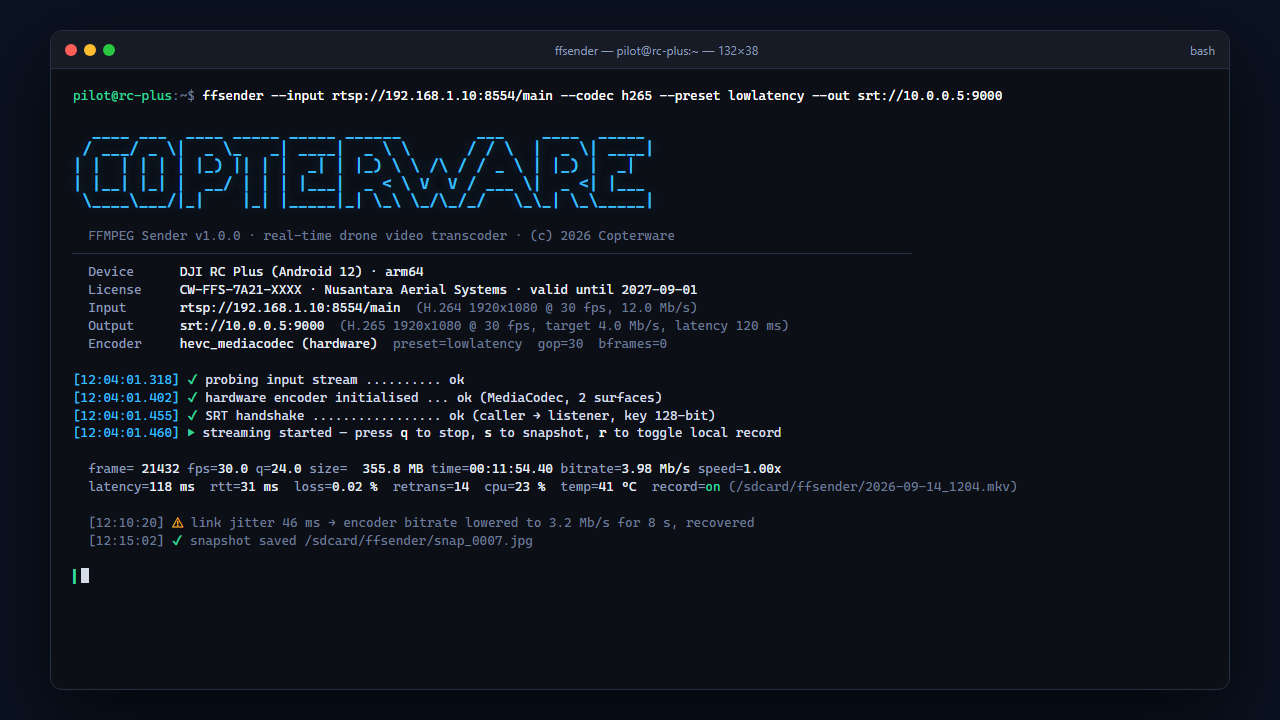Image resolution: width=1280 pixels, height=720 pixels.
Task: Click the check mark beside hardware encoder initialised
Action: coord(192,398)
